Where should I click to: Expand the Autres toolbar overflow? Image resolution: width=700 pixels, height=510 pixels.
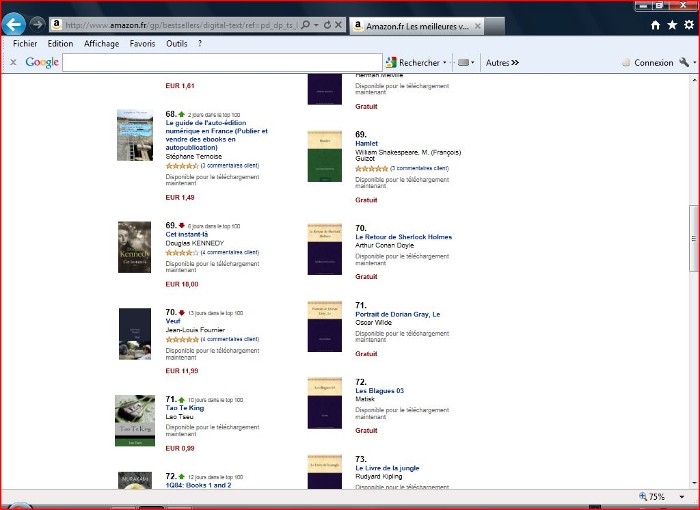click(502, 63)
